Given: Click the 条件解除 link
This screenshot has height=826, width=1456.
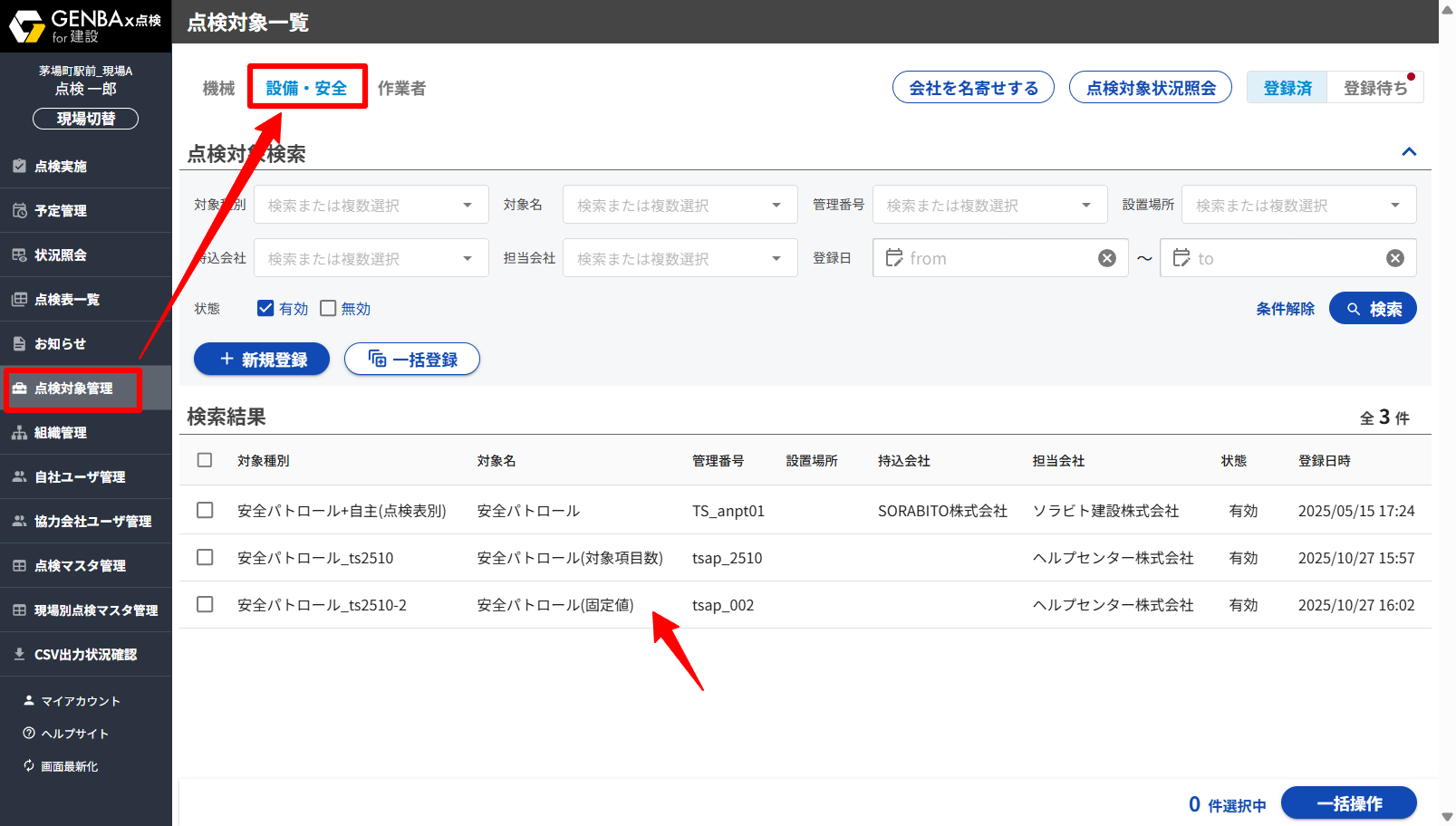Looking at the screenshot, I should coord(1285,309).
